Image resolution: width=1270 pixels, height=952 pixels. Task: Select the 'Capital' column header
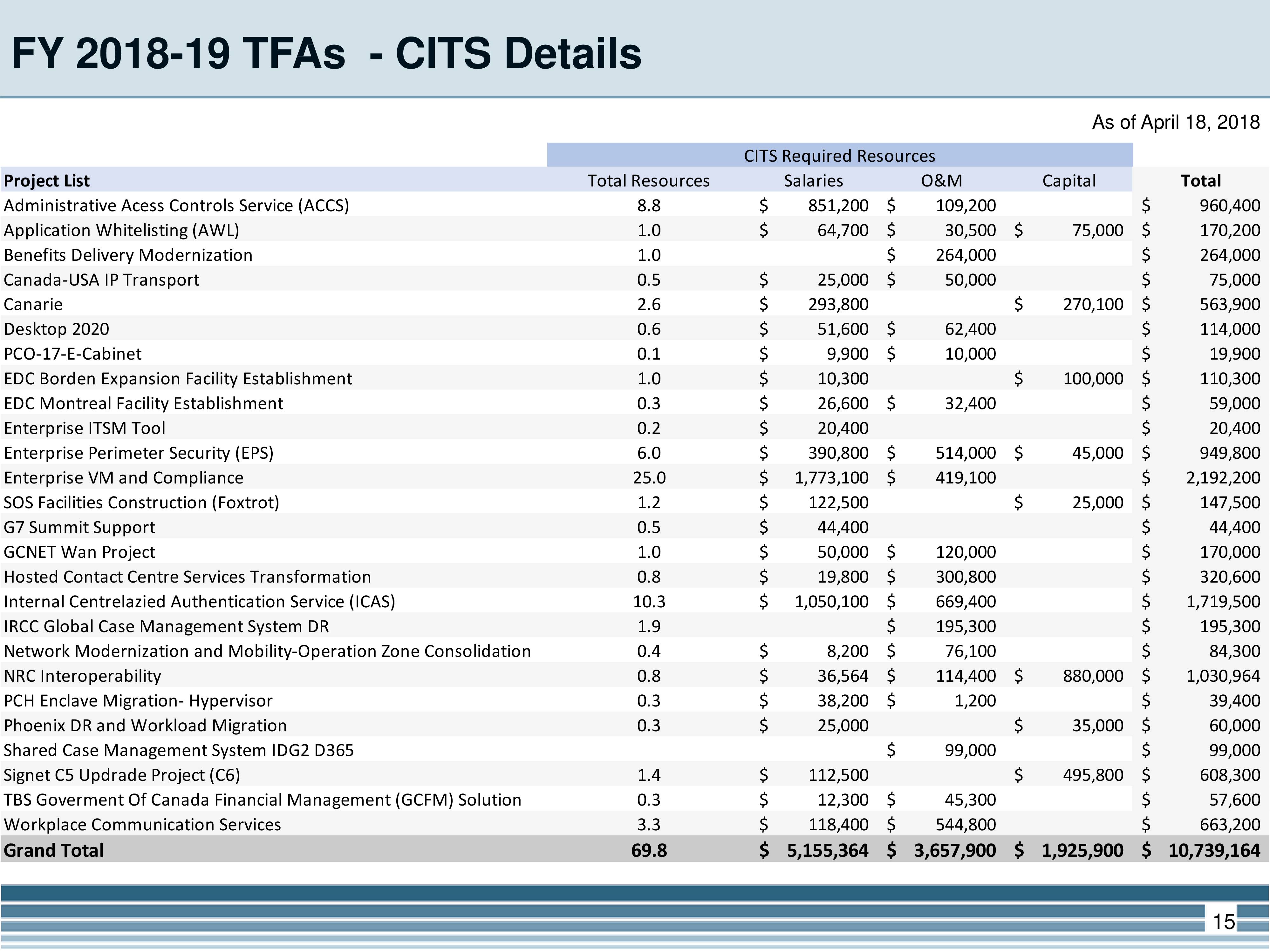click(x=1069, y=181)
